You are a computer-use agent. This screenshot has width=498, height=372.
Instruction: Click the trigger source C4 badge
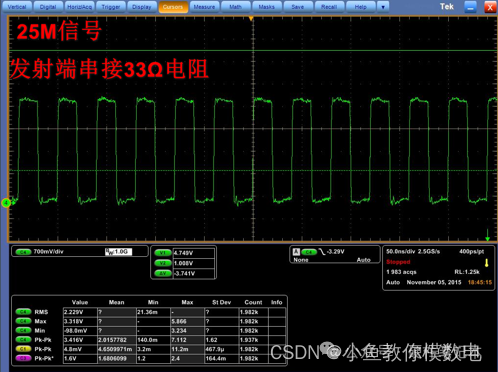tap(309, 252)
